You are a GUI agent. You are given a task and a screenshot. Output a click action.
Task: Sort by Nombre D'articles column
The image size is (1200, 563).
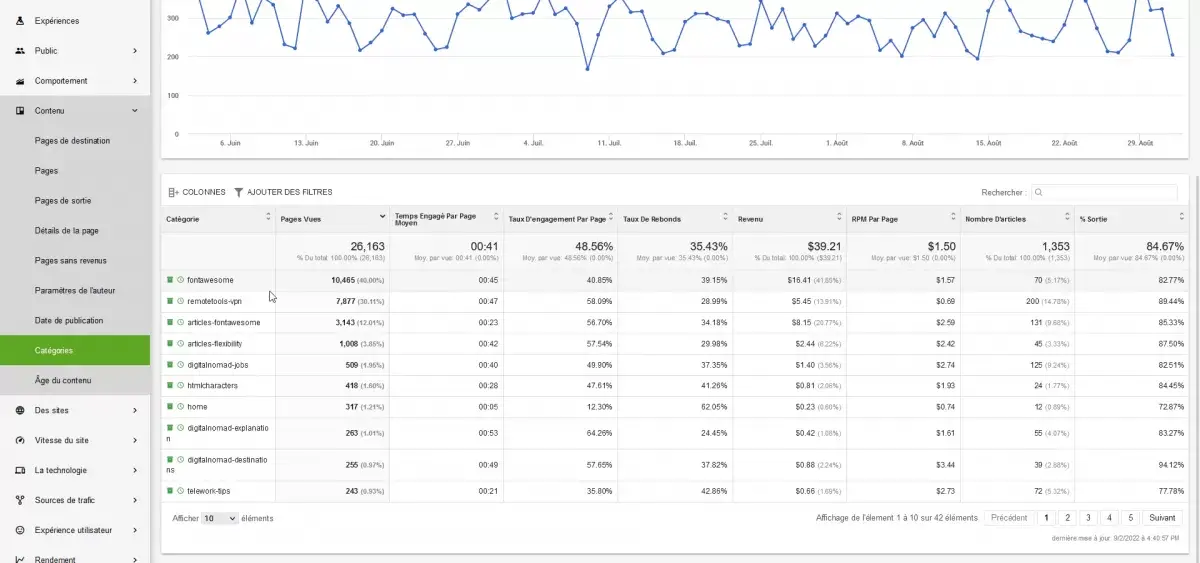point(1067,217)
